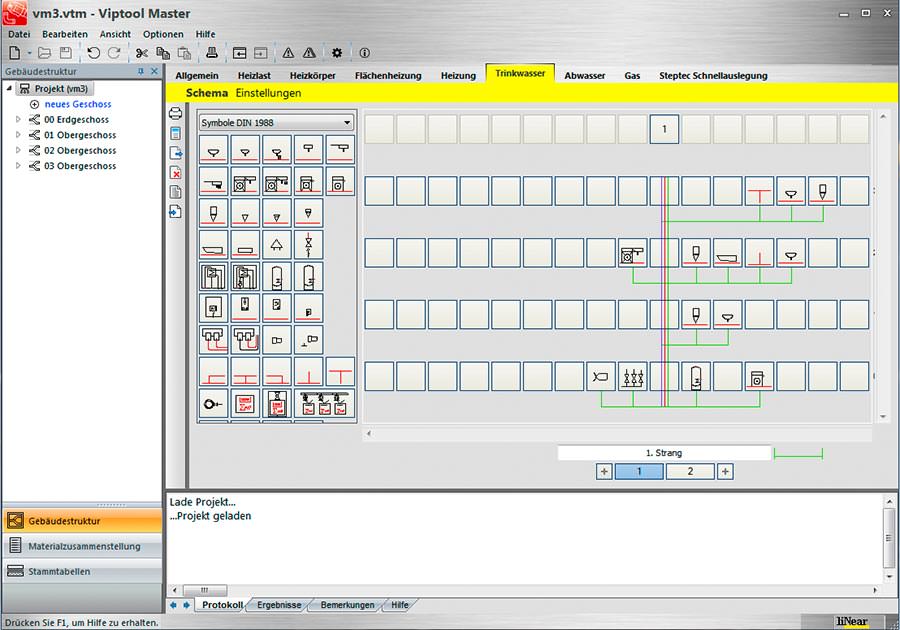Expand the 00 Erdgeschoss tree node
Screen dimensions: 900x630
pyautogui.click(x=18, y=119)
